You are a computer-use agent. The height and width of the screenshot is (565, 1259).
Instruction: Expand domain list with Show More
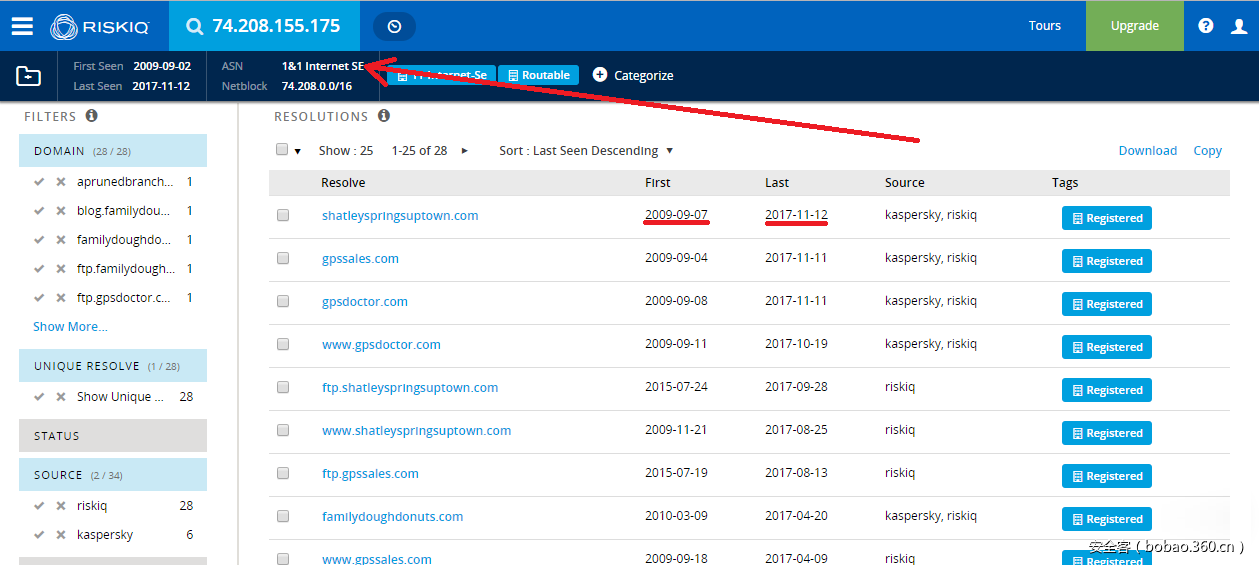click(x=70, y=326)
